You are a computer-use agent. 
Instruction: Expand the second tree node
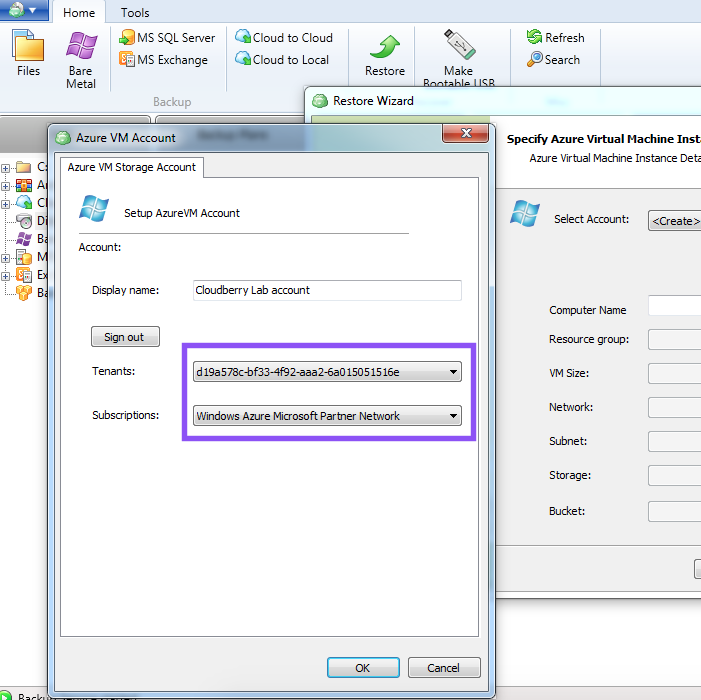tap(5, 186)
